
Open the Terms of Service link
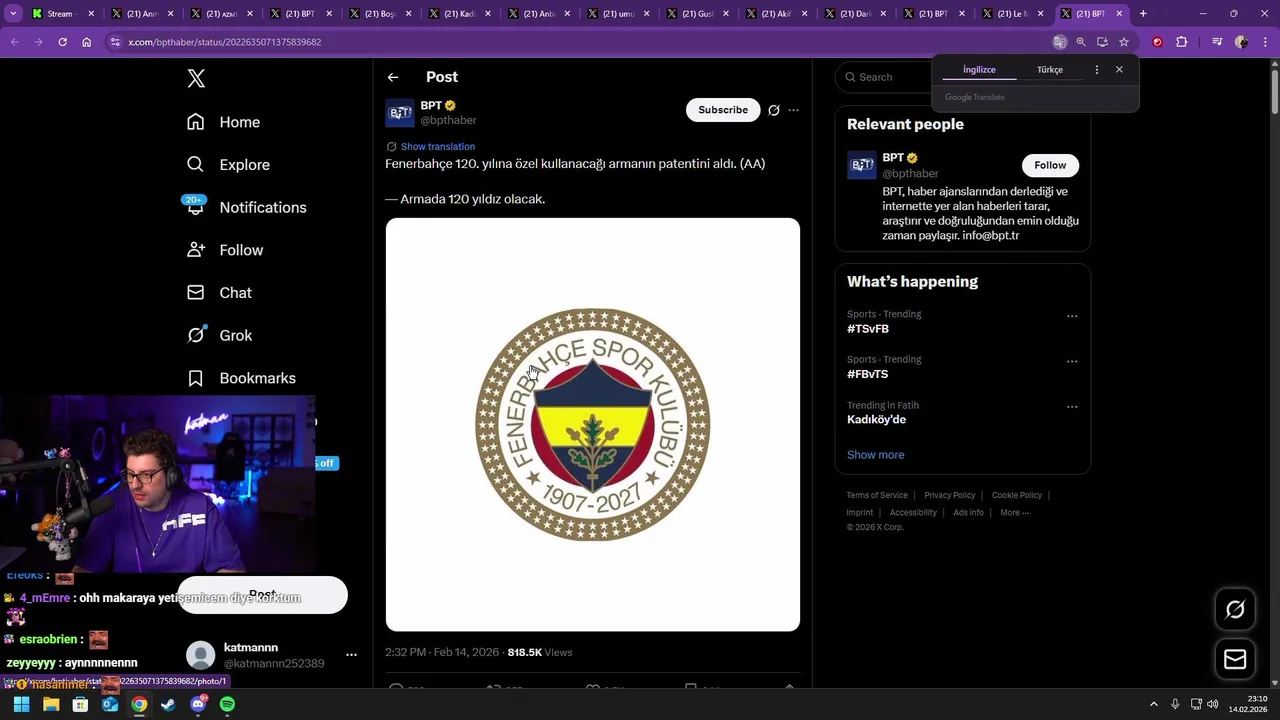(877, 495)
